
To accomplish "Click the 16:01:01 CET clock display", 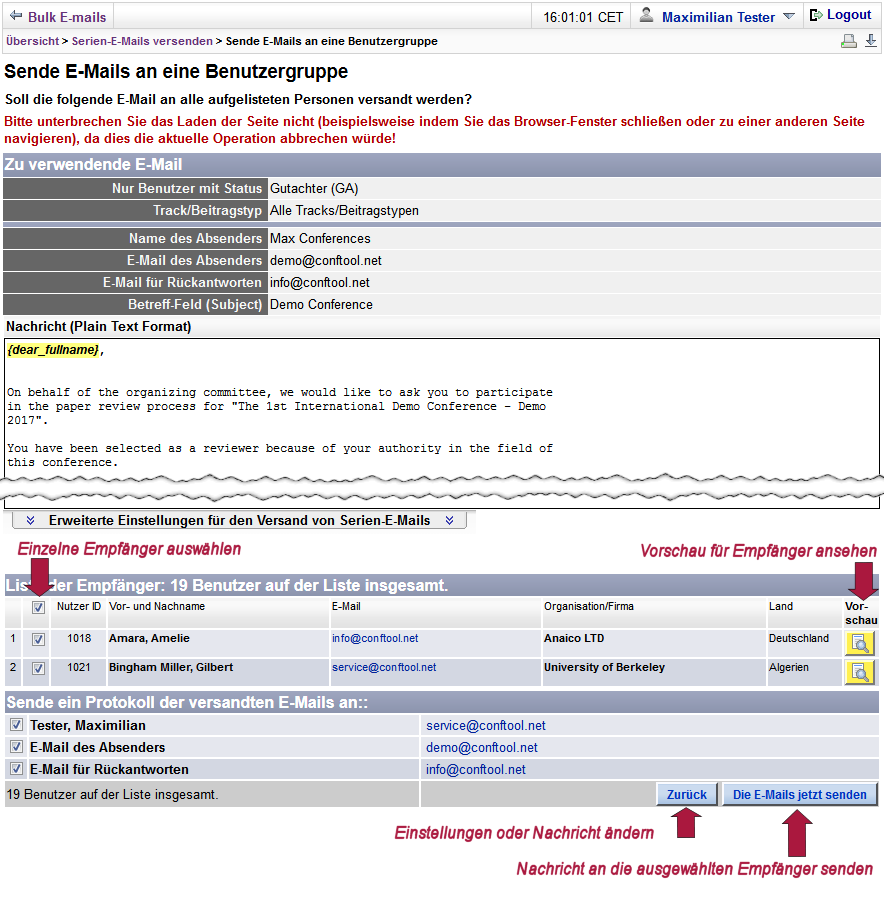I will point(583,17).
